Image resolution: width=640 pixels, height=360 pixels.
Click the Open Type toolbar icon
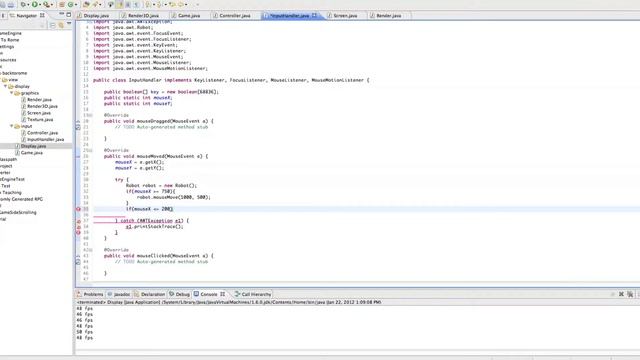[x=86, y=4]
